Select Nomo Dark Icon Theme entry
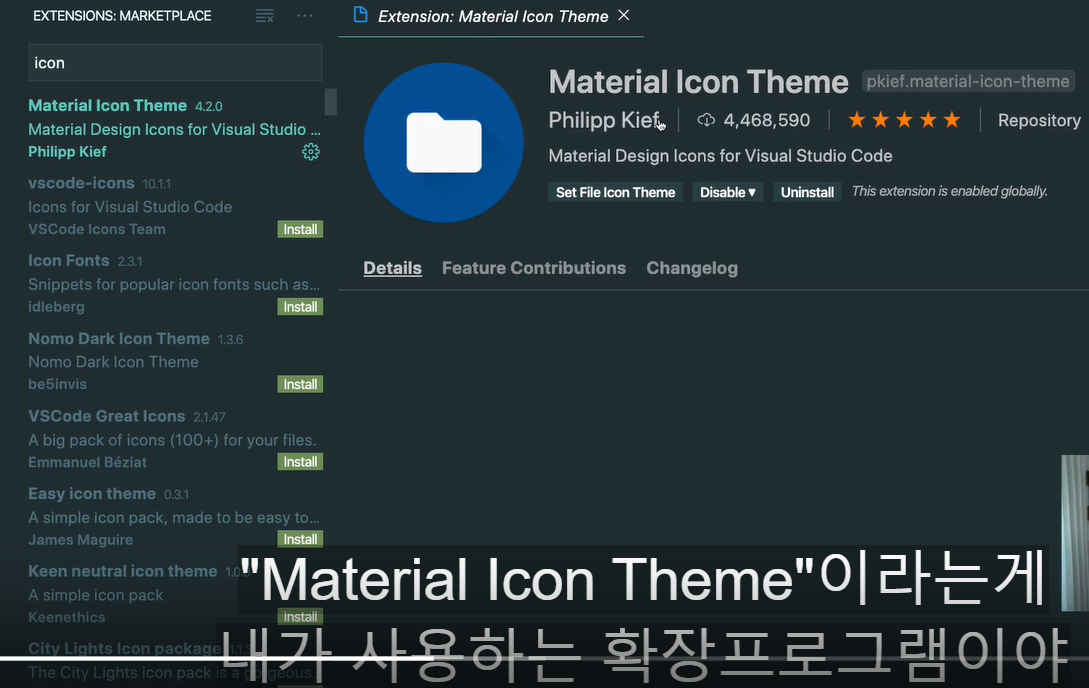 pyautogui.click(x=175, y=361)
